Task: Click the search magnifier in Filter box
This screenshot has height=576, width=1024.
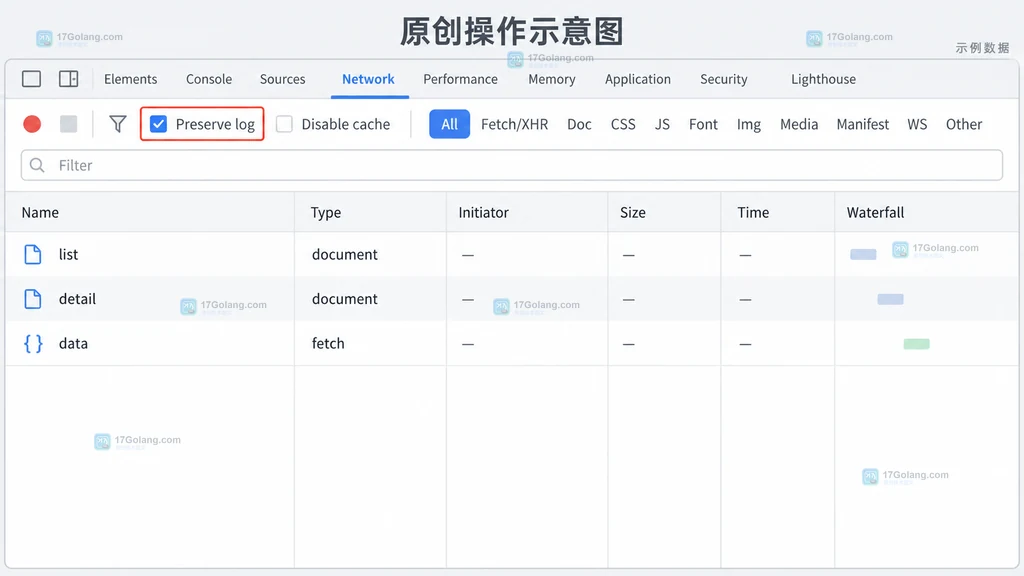Action: (x=37, y=165)
